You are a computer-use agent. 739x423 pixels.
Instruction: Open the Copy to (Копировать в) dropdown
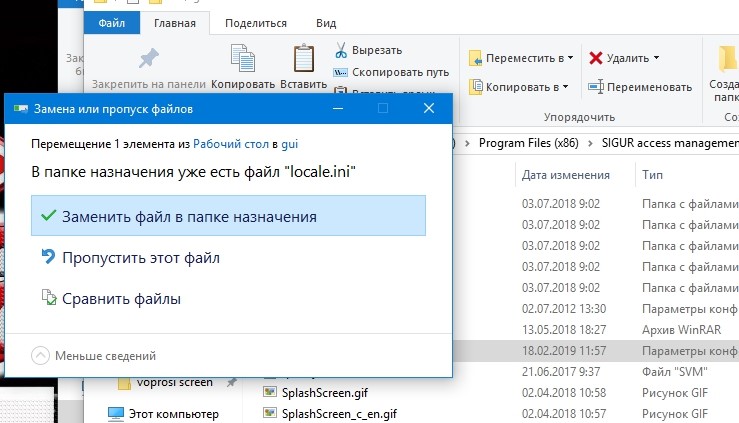520,86
